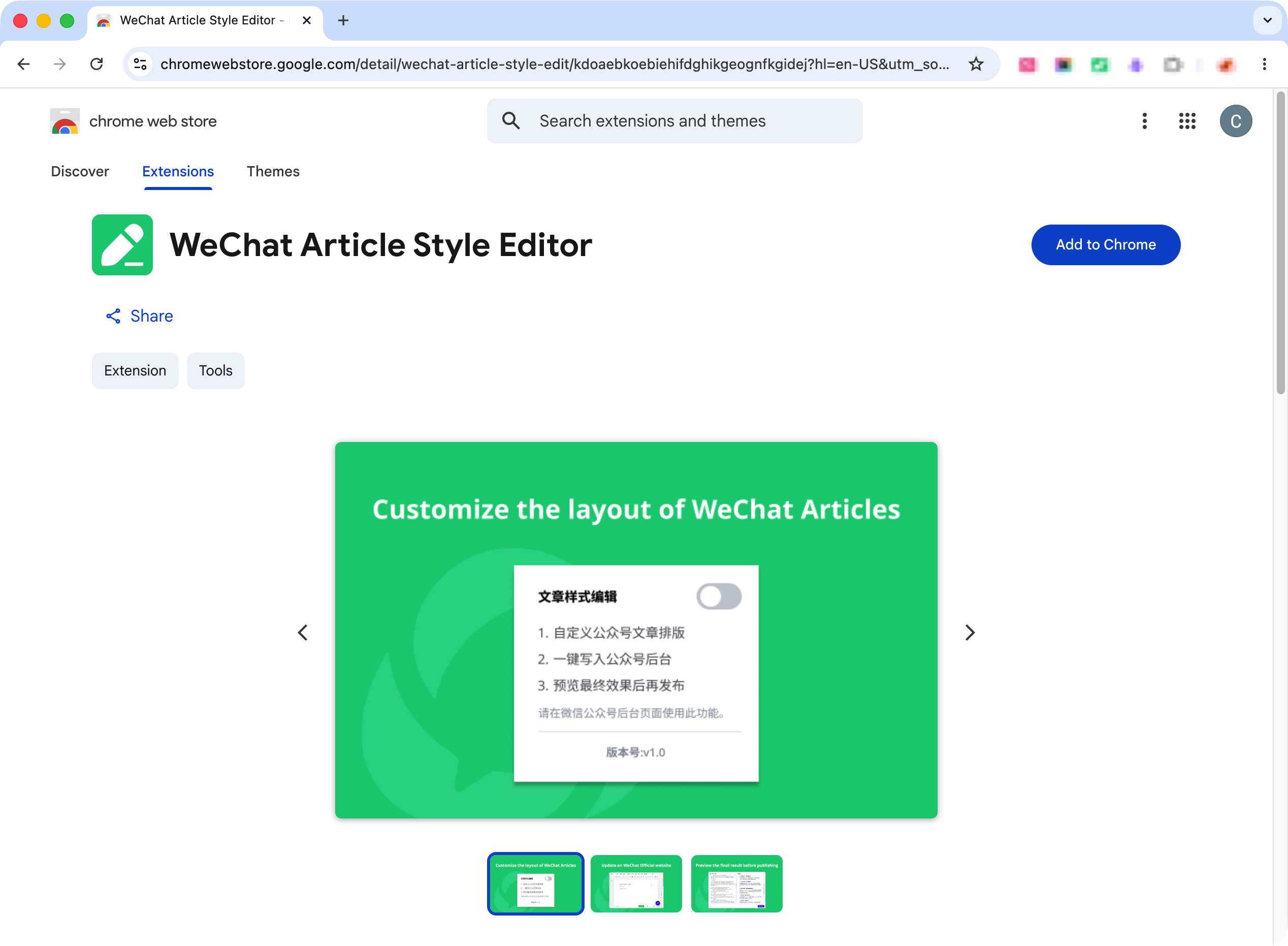This screenshot has width=1288, height=946.
Task: Select the Preview final result thumbnail
Action: [736, 883]
